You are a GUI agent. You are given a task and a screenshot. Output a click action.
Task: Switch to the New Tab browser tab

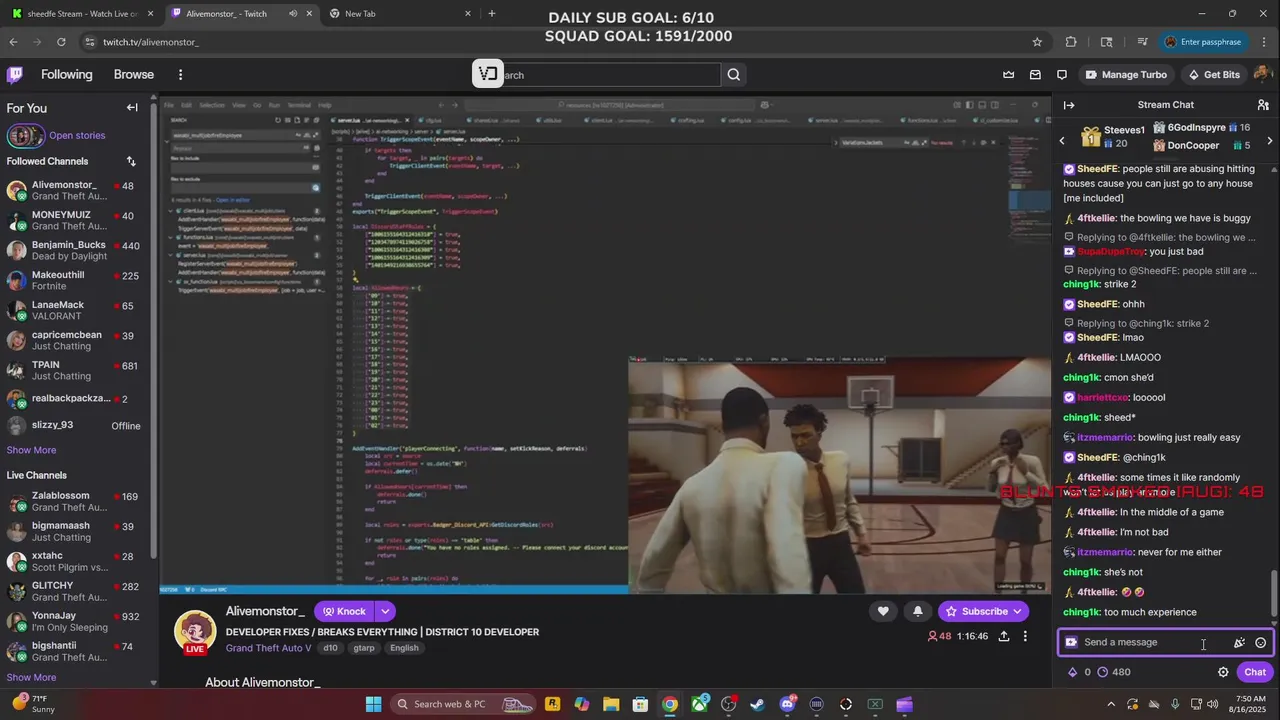[x=400, y=14]
